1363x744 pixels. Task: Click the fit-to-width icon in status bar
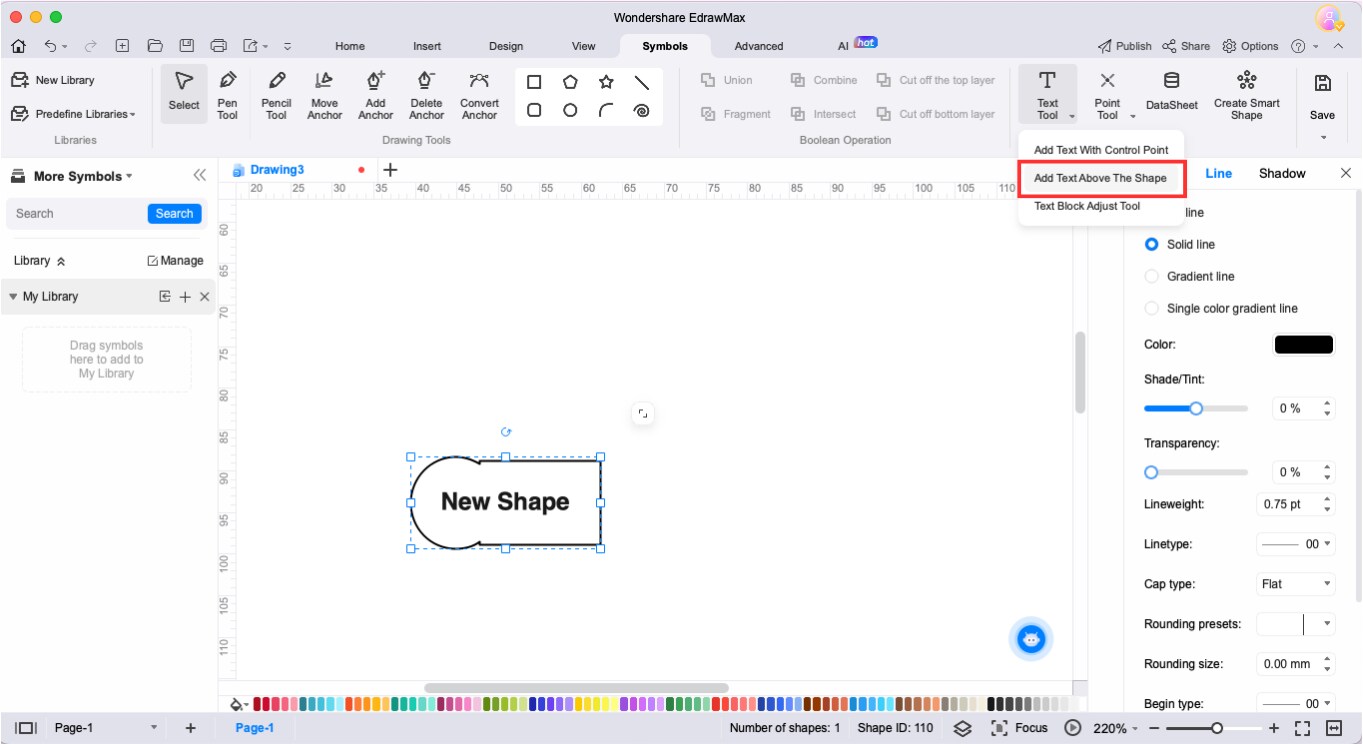[x=1334, y=728]
